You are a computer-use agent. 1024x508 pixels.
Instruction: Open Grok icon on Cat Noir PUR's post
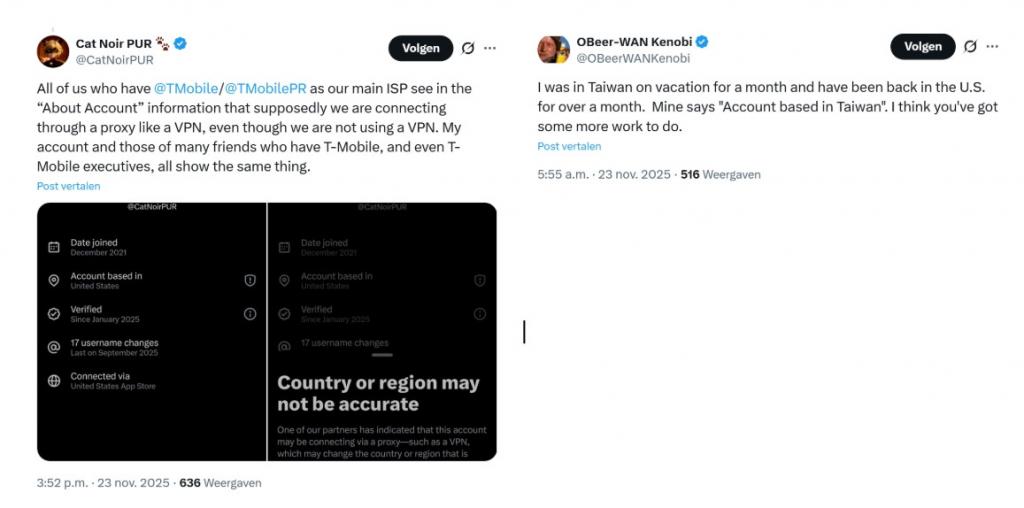[x=468, y=48]
